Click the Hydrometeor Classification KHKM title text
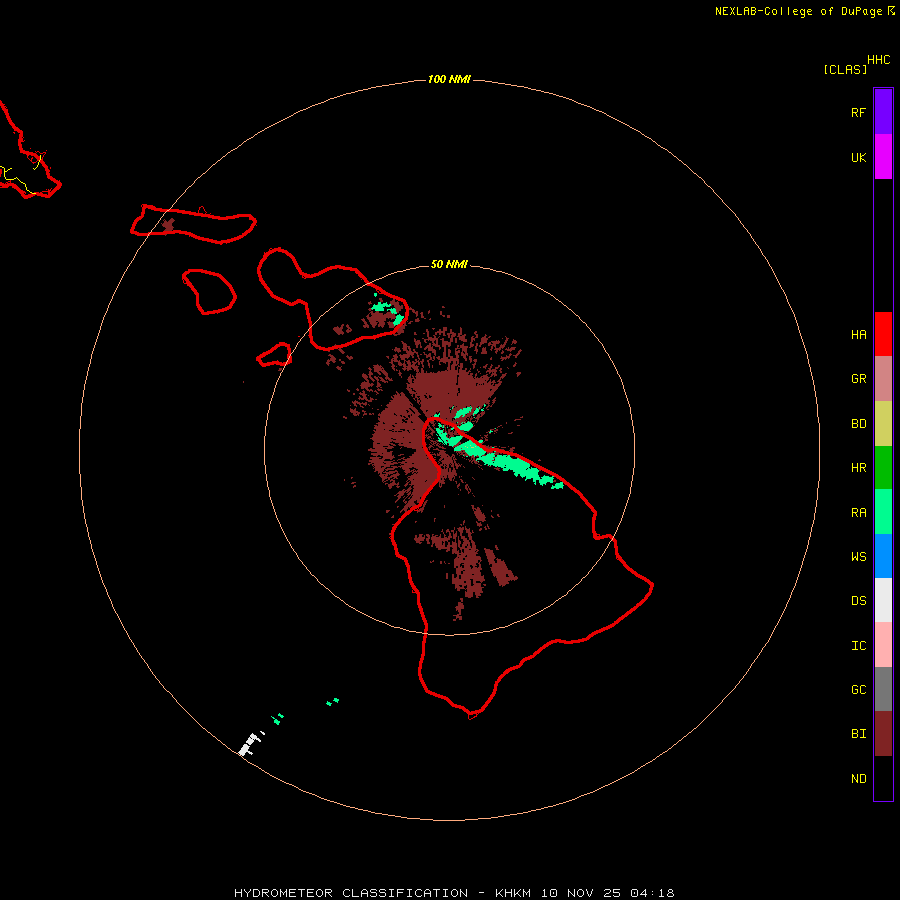 [454, 893]
